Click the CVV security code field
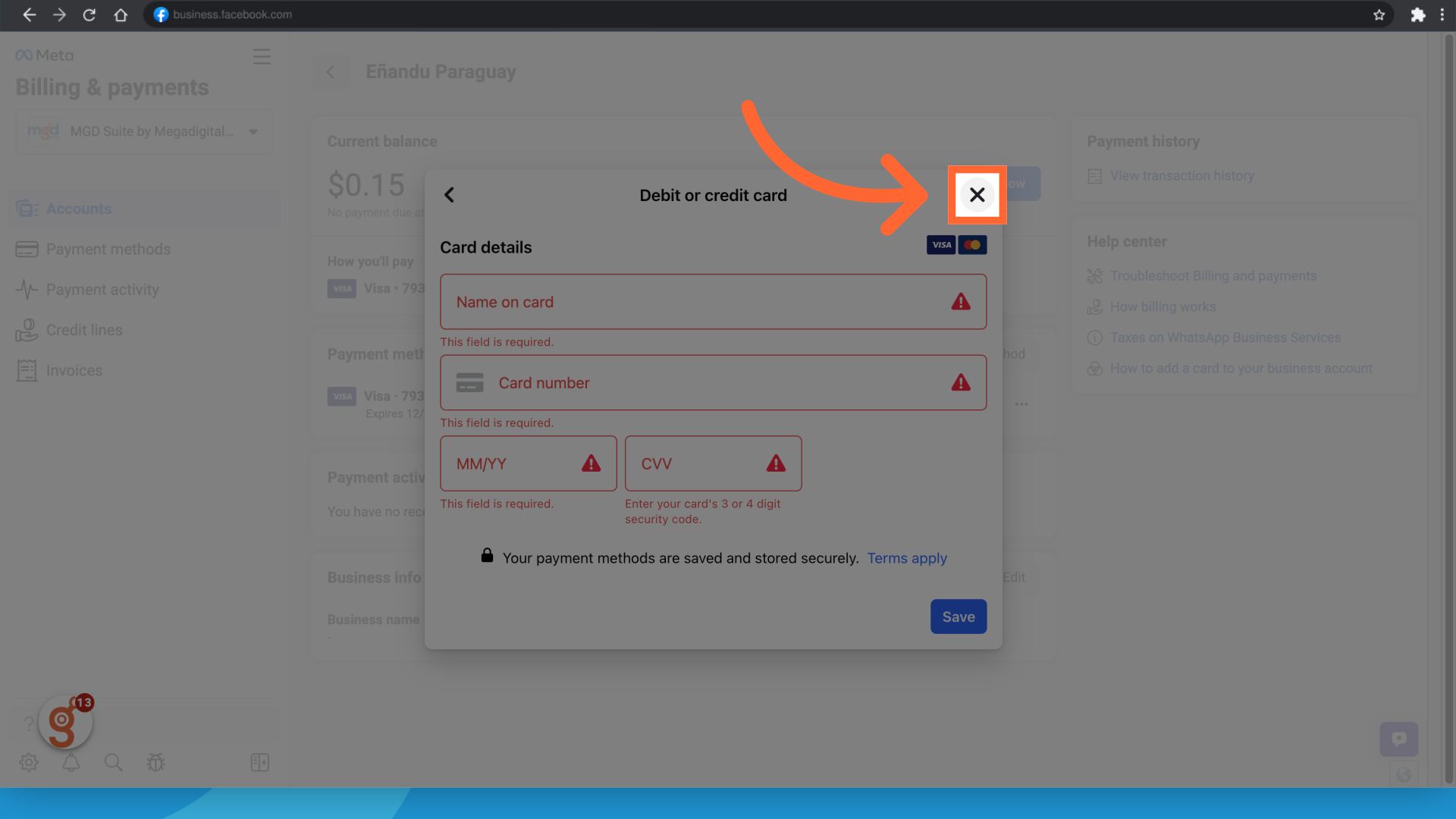The height and width of the screenshot is (819, 1456). pos(698,463)
